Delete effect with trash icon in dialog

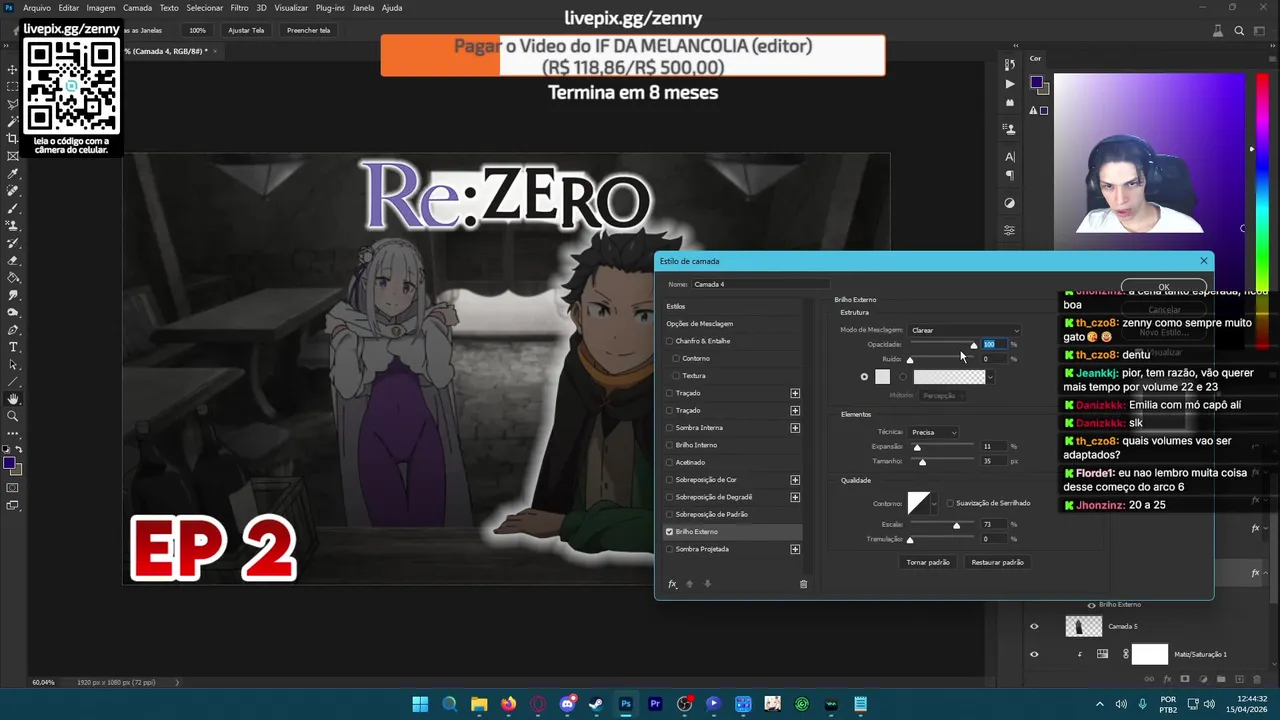click(x=803, y=584)
